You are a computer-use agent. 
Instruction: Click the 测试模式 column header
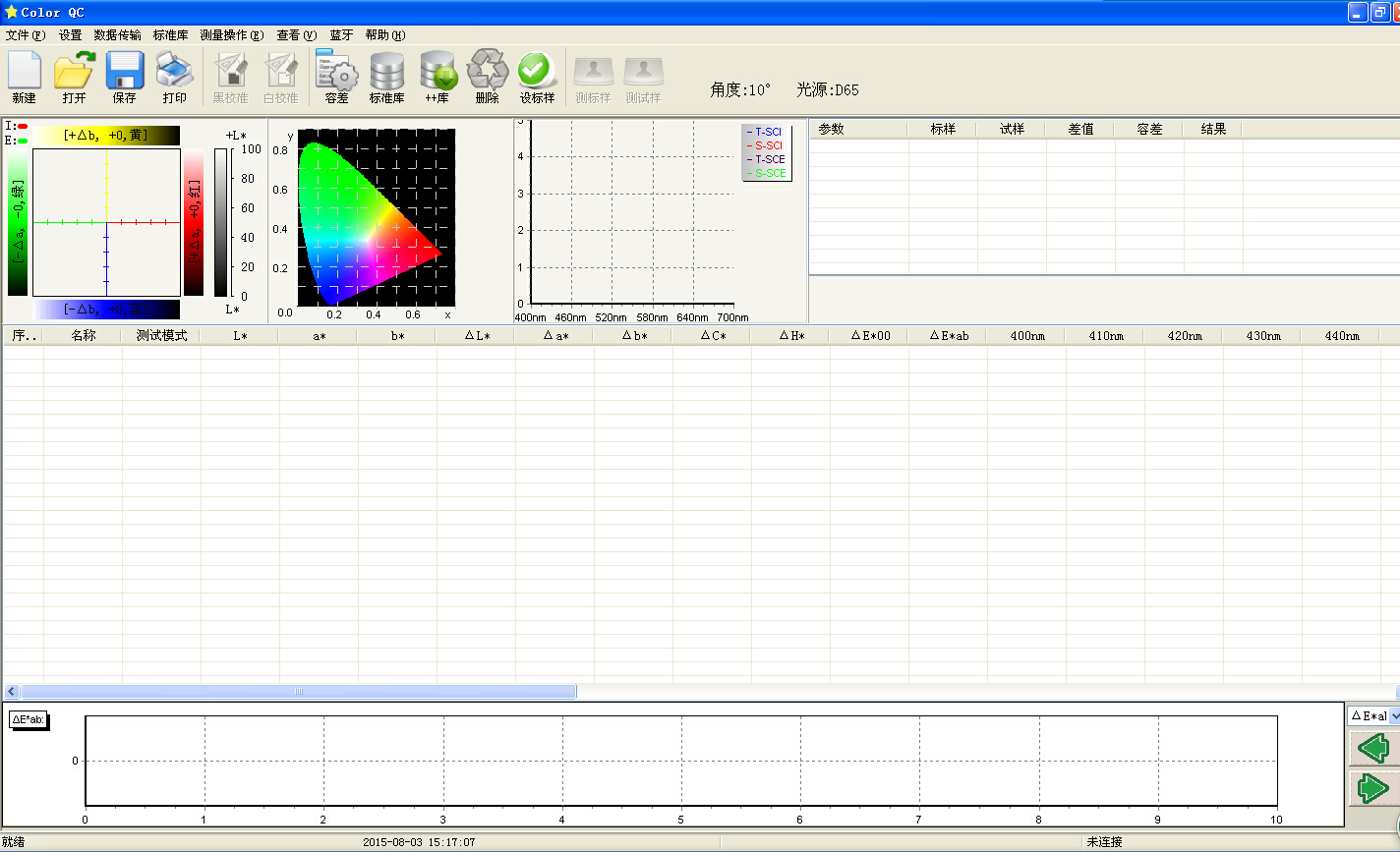coord(161,335)
